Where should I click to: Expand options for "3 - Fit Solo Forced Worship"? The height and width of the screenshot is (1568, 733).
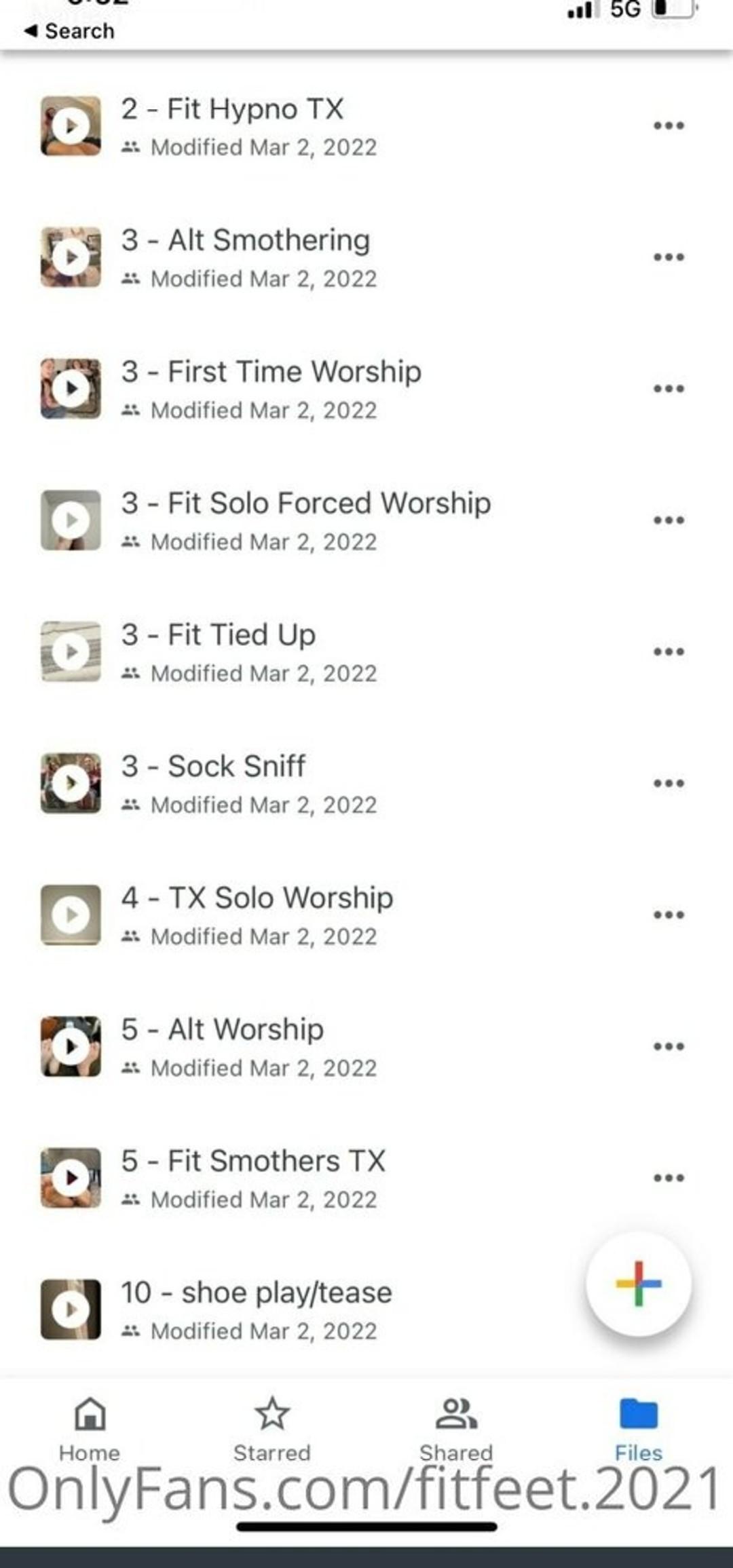[x=669, y=520]
